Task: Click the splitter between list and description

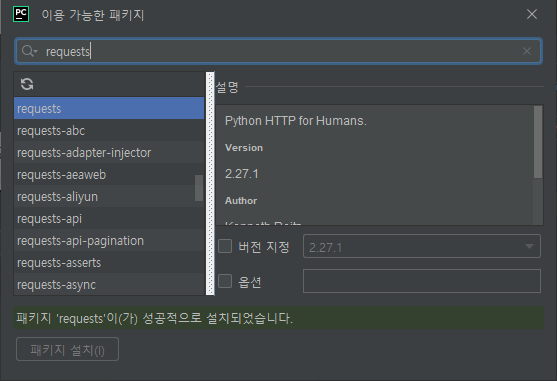Action: coord(210,184)
